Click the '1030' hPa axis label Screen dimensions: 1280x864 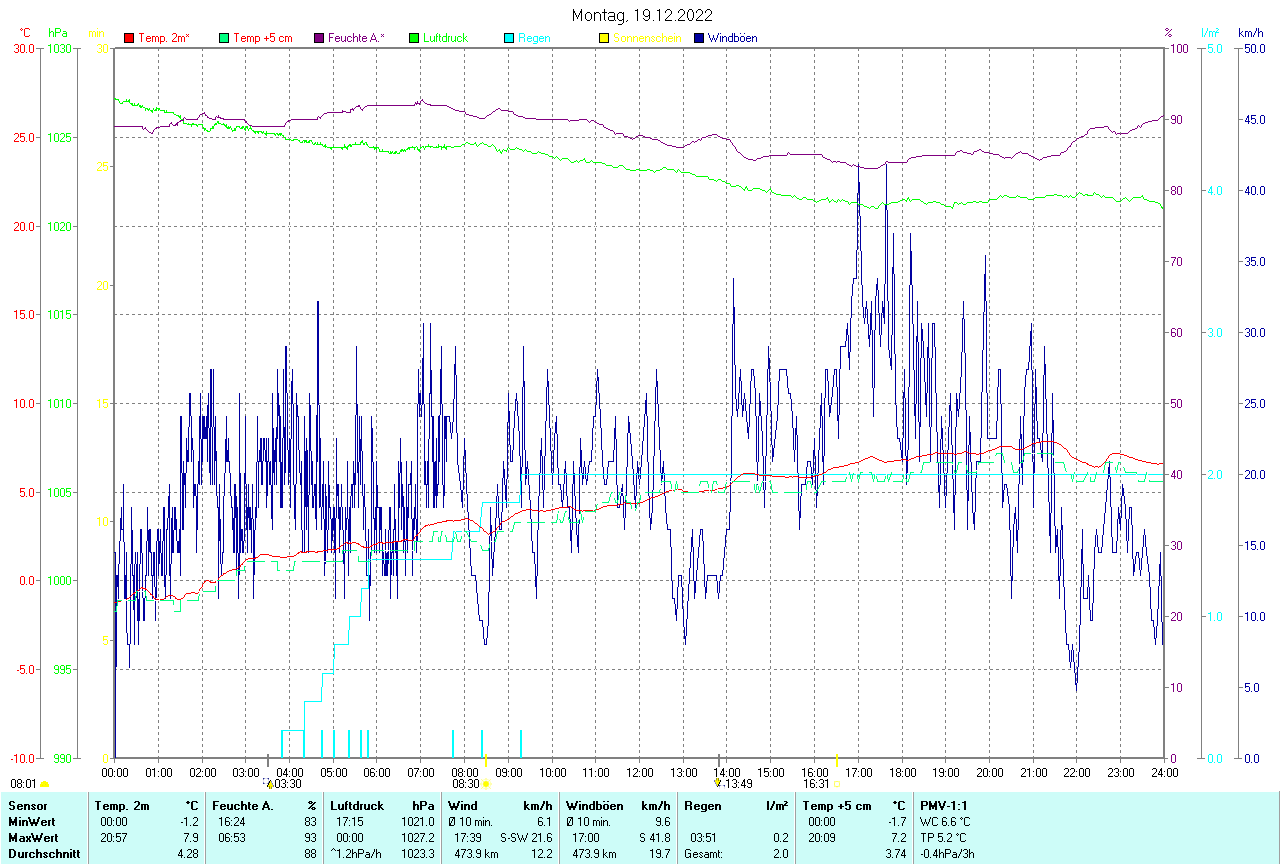(61, 48)
